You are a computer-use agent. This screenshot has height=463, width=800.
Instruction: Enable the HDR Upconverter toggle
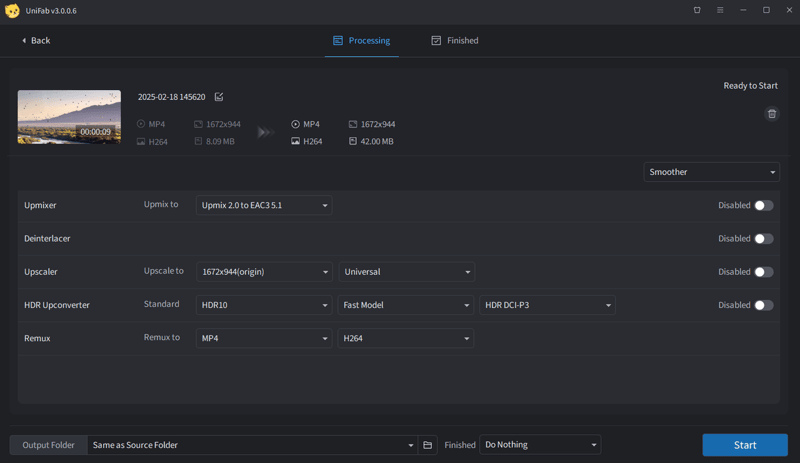tap(763, 305)
